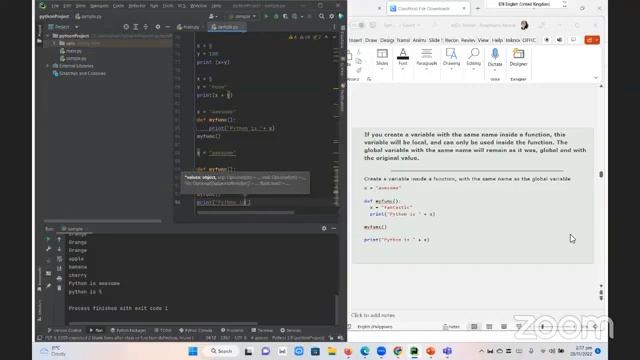Expand all items in Project panel
This screenshot has height=360, width=640.
tap(136, 27)
